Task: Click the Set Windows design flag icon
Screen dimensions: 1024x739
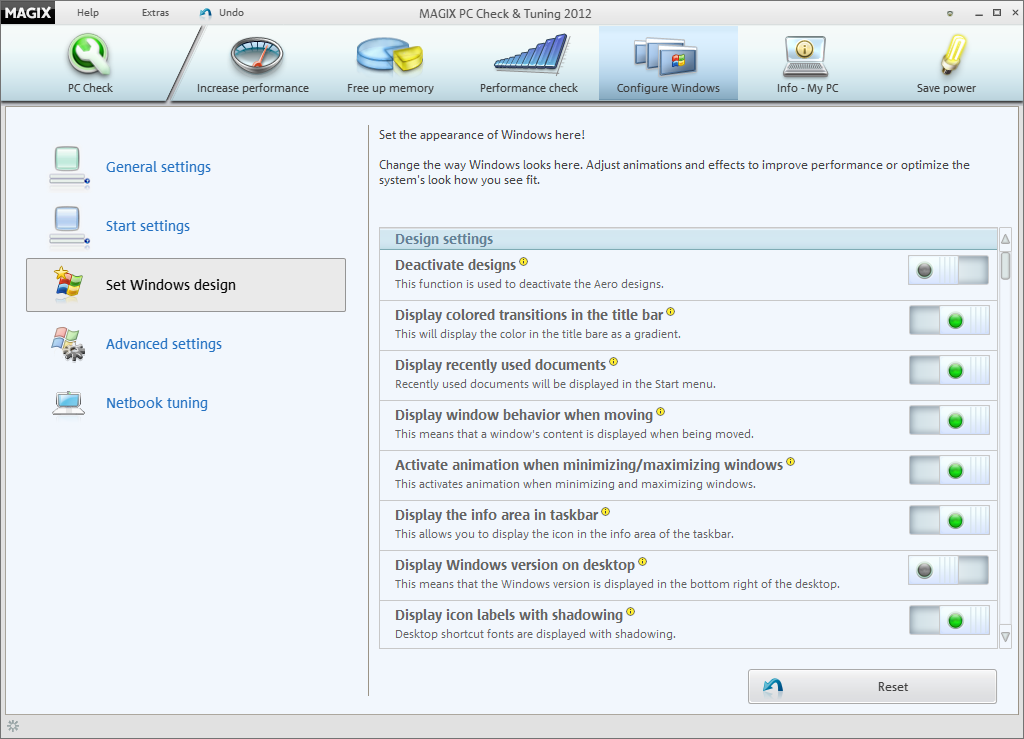Action: [x=69, y=284]
